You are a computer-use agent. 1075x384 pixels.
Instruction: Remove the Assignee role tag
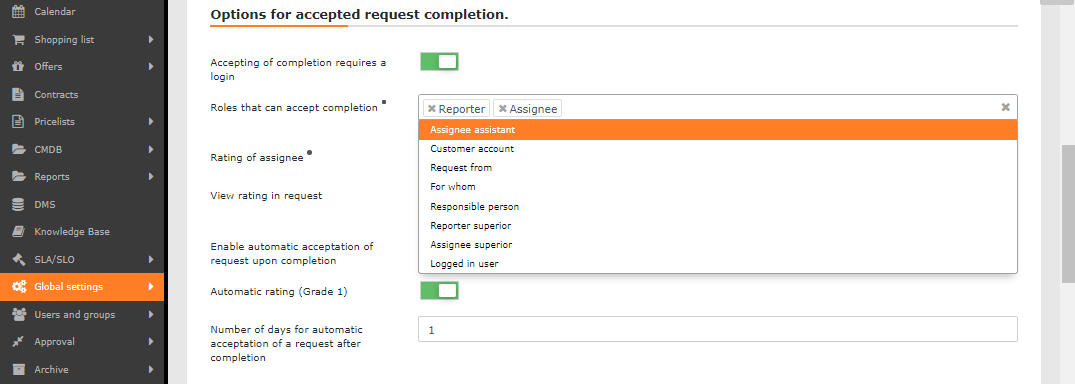503,108
